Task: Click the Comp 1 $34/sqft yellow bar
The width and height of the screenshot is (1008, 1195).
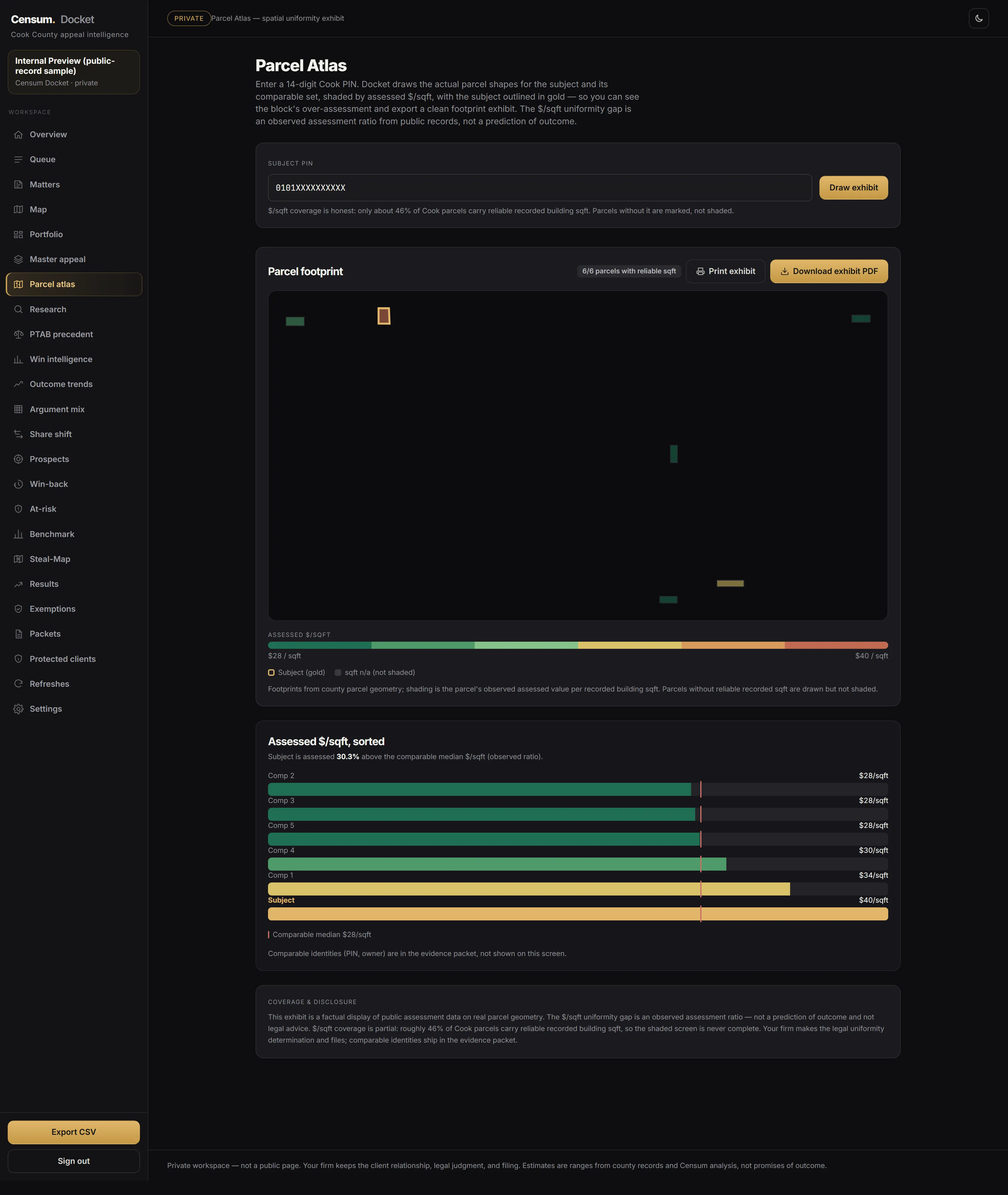Action: pyautogui.click(x=529, y=889)
